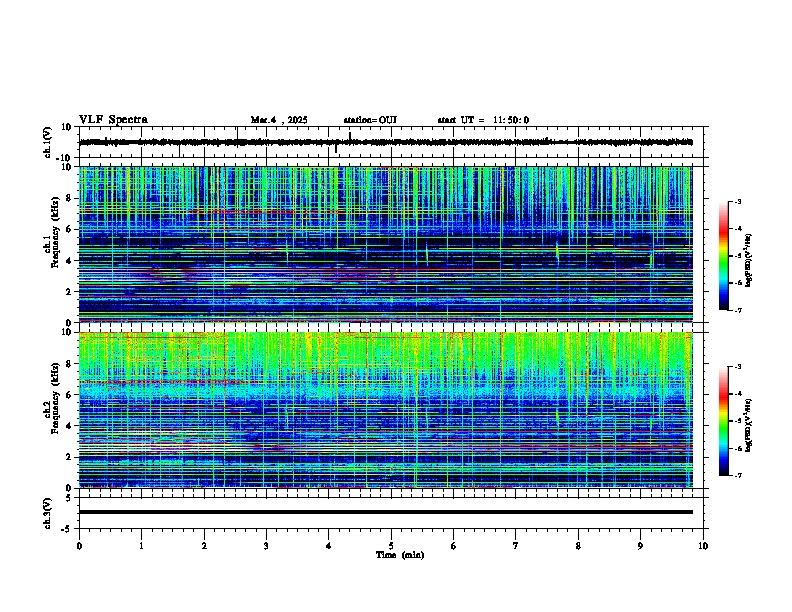Click the log(PSD) label beside ch.1 color bar
The image size is (792, 612).
(749, 261)
